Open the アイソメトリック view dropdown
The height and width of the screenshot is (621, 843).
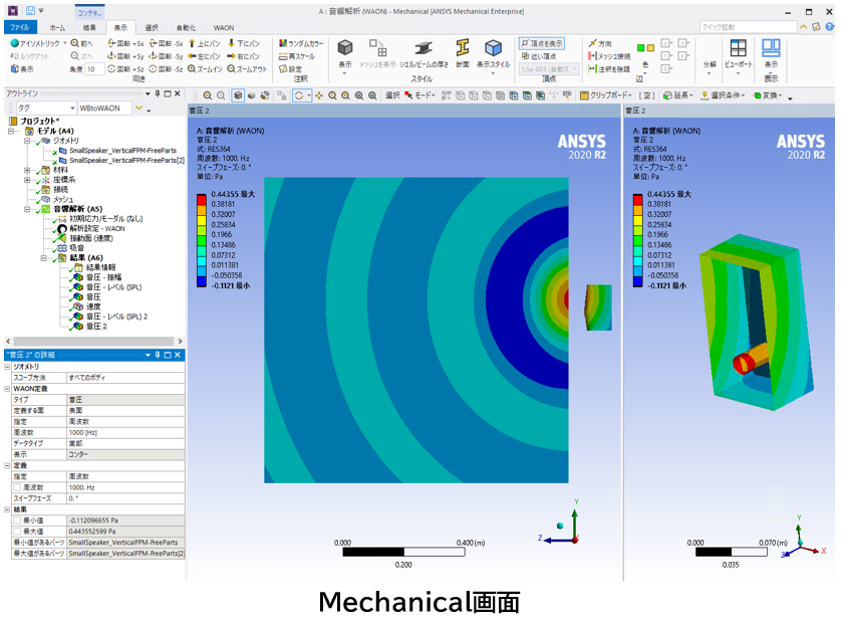click(x=65, y=43)
